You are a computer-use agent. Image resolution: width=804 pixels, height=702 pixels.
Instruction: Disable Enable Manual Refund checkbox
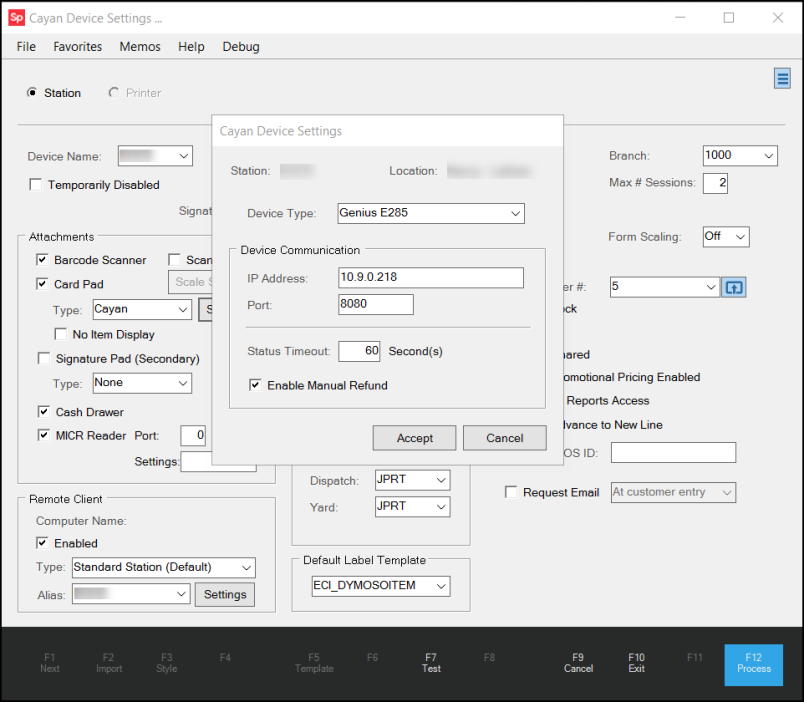pyautogui.click(x=255, y=385)
